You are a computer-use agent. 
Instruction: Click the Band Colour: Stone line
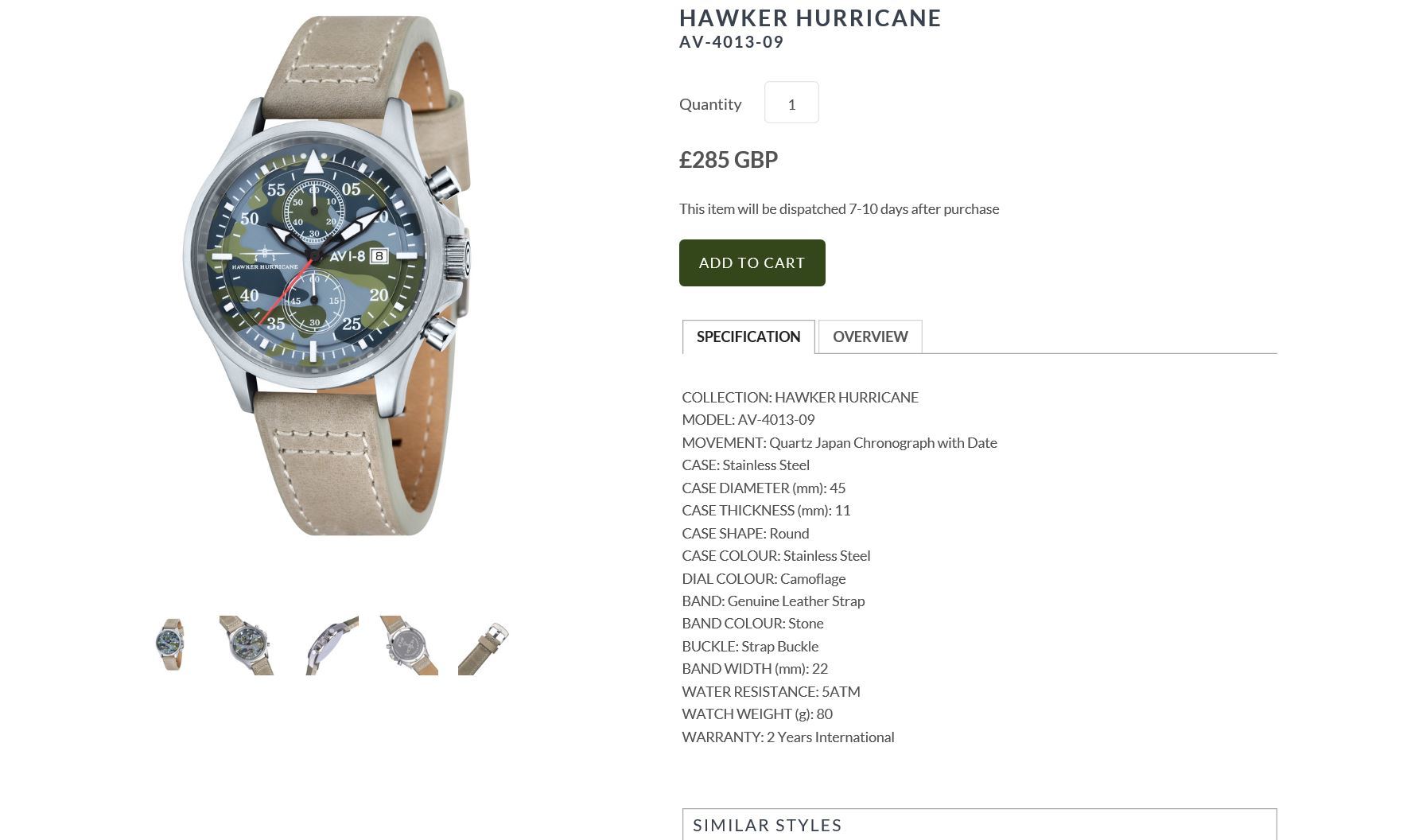tap(752, 623)
